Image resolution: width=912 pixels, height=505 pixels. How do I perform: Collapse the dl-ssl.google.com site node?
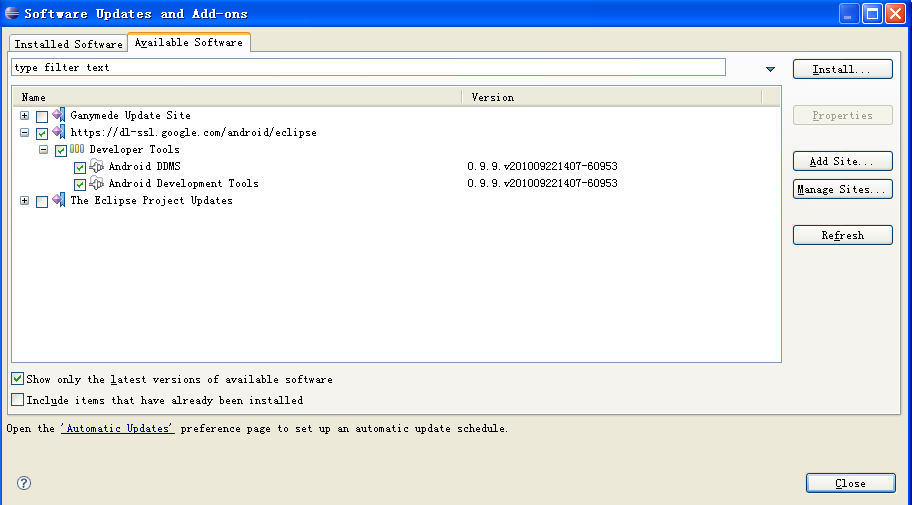point(24,132)
